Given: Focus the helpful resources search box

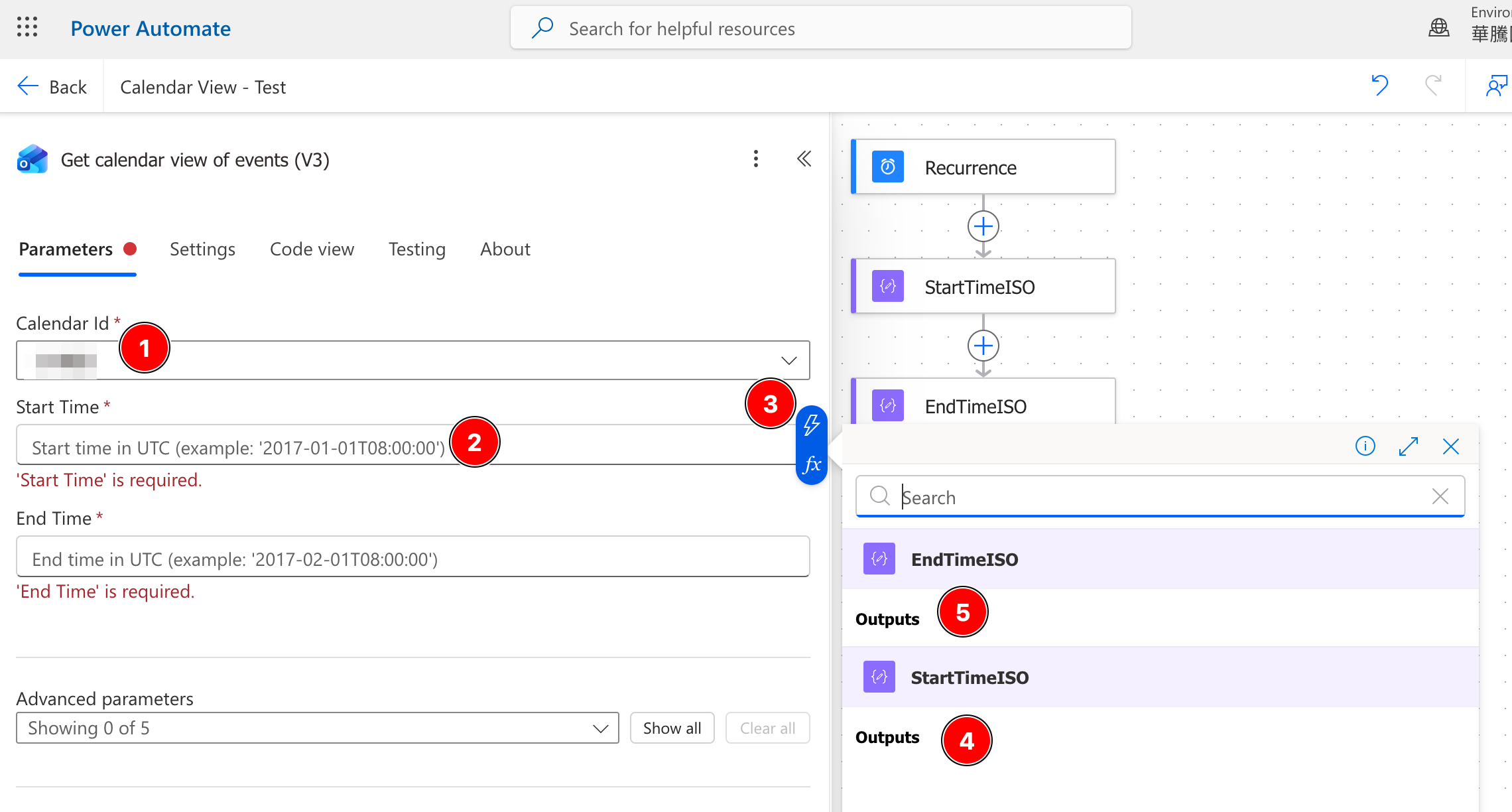Looking at the screenshot, I should (x=821, y=29).
